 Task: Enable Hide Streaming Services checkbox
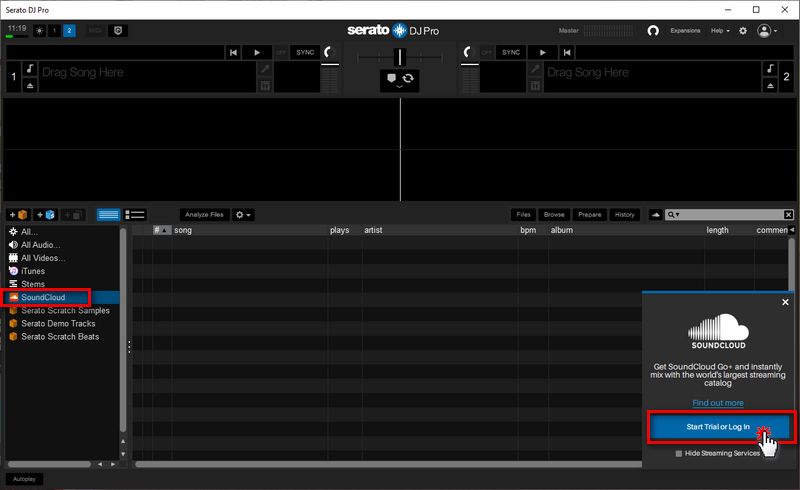679,453
